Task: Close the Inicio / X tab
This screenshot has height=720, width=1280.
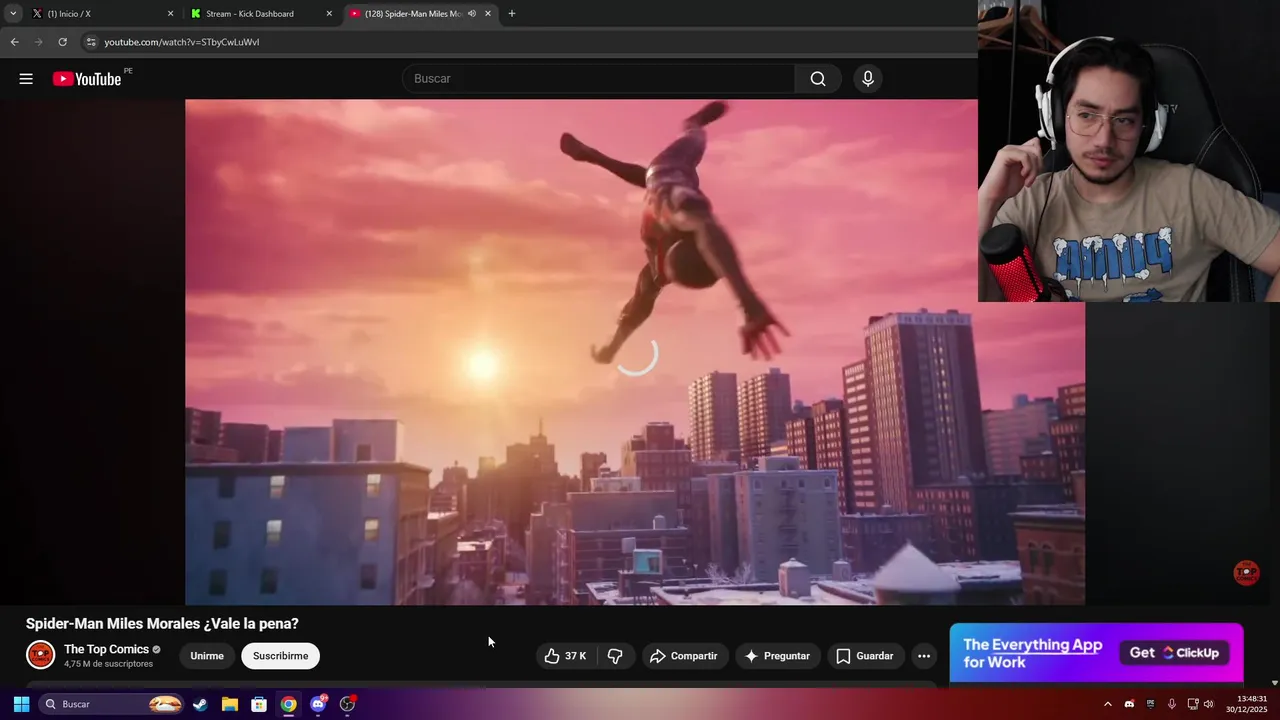Action: [170, 14]
